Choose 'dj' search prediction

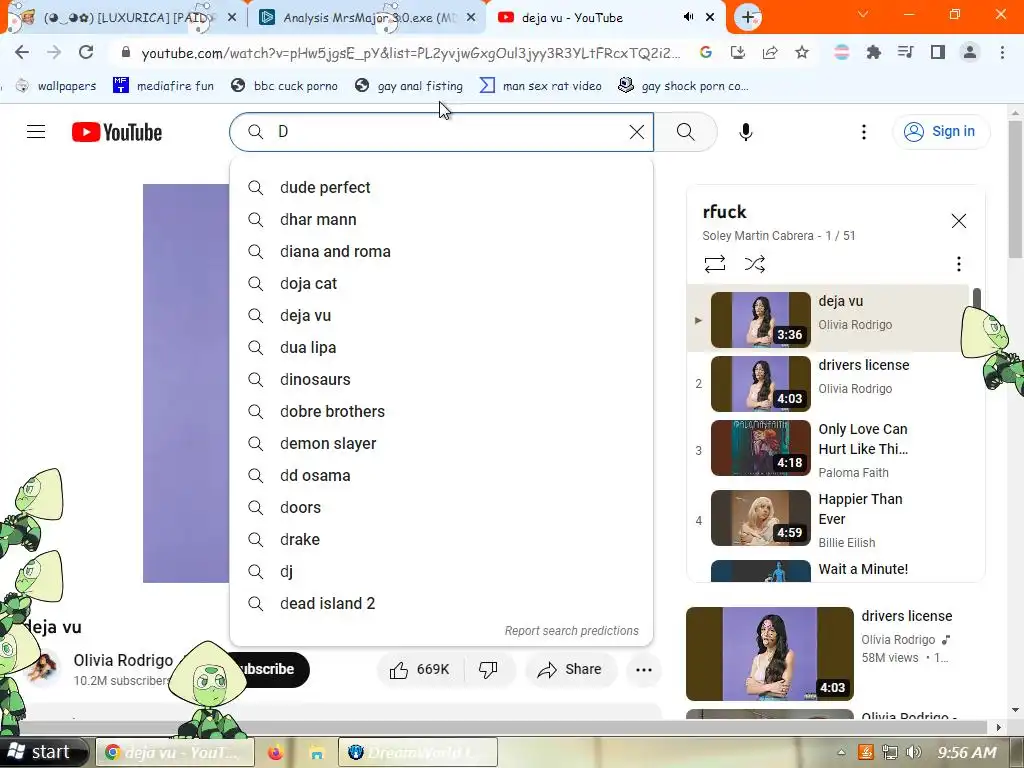441,571
